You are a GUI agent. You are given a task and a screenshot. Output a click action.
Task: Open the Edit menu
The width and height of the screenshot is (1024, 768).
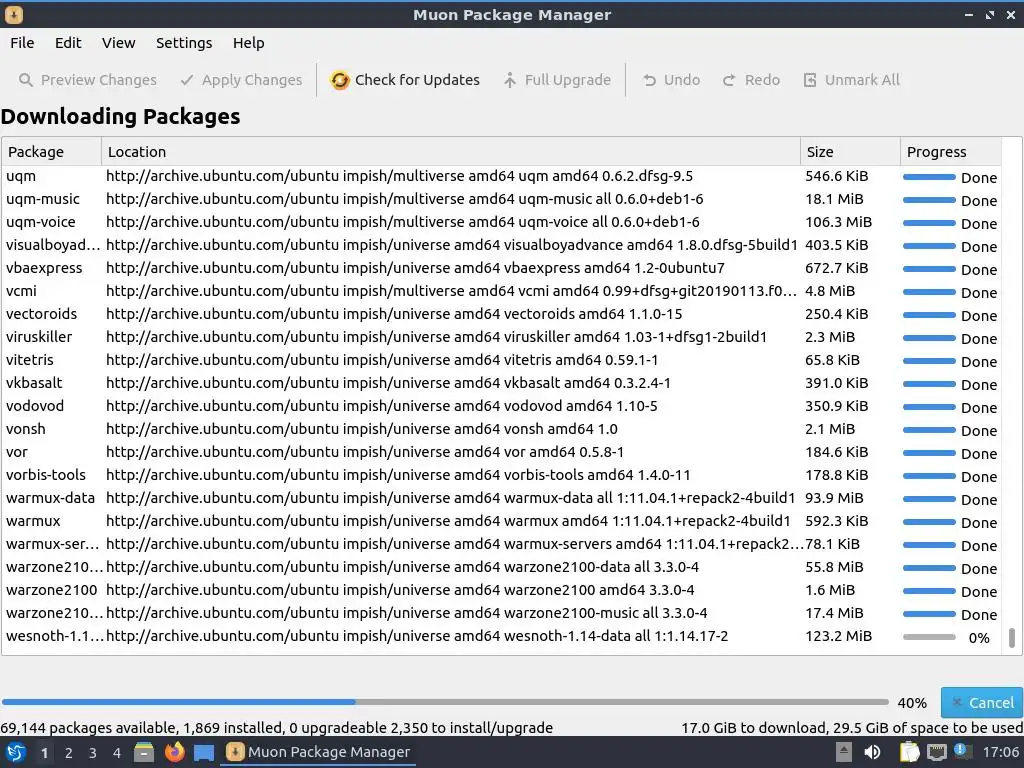68,43
